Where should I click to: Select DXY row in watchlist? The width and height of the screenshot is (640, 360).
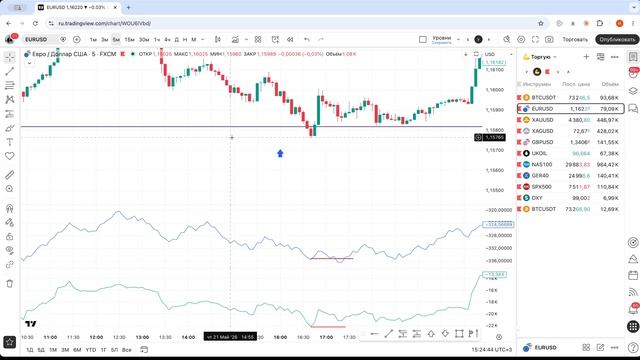(570, 198)
